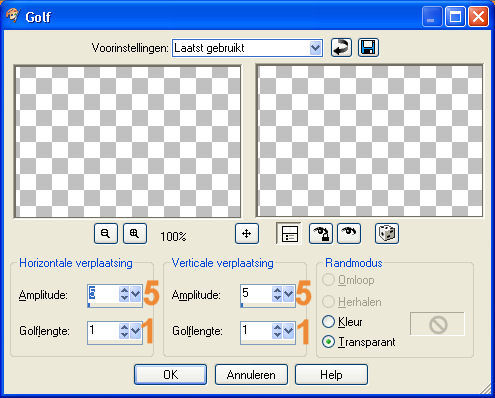The width and height of the screenshot is (495, 398).
Task: Expand horizontal Amplitude slider dropdown arrow
Action: tap(136, 294)
